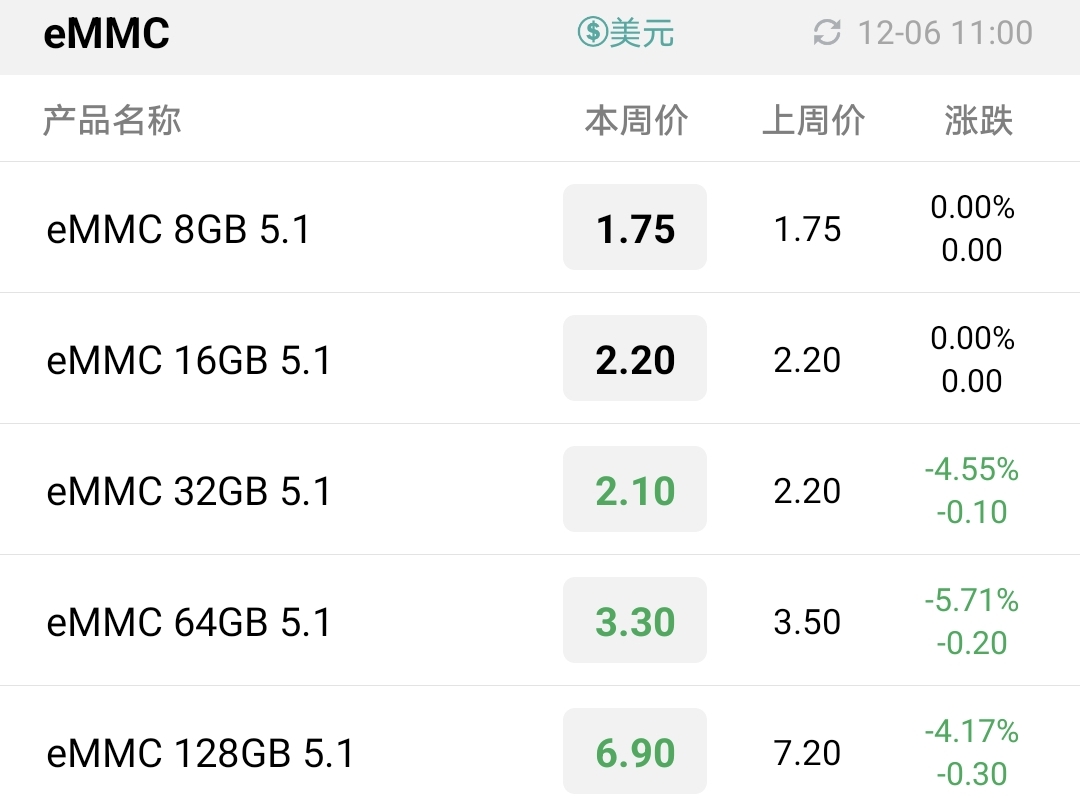The height and width of the screenshot is (805, 1080).
Task: Open the eMMC 16GB 5.1 product row
Action: tap(540, 358)
